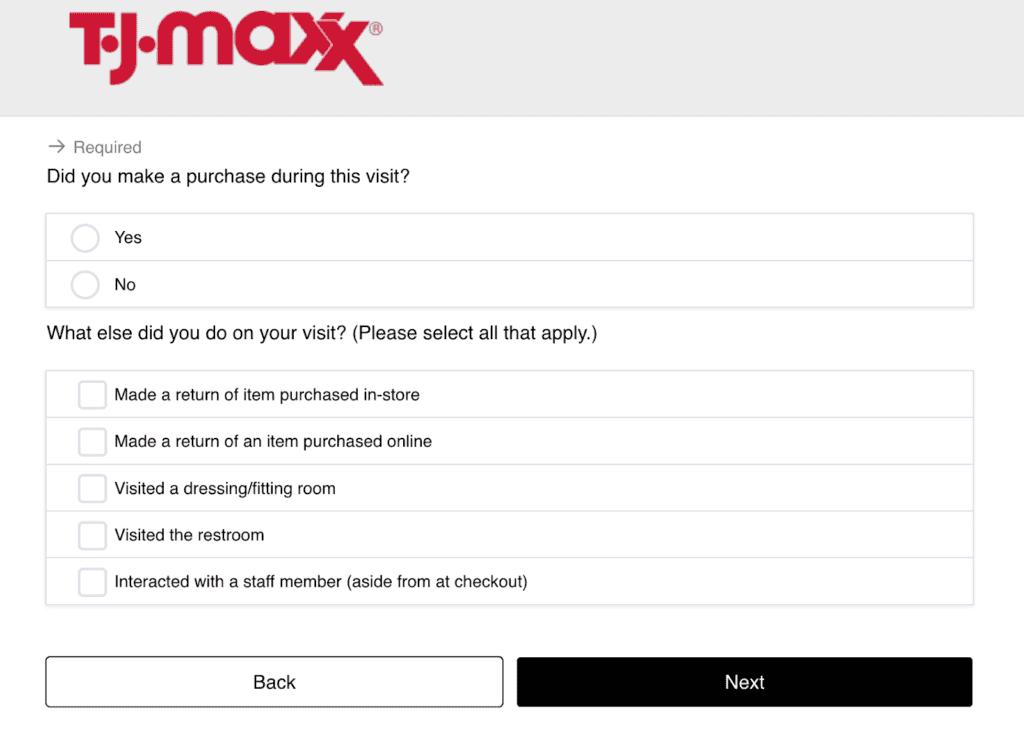The height and width of the screenshot is (745, 1024).
Task: Choose the No radio button
Action: [x=86, y=285]
